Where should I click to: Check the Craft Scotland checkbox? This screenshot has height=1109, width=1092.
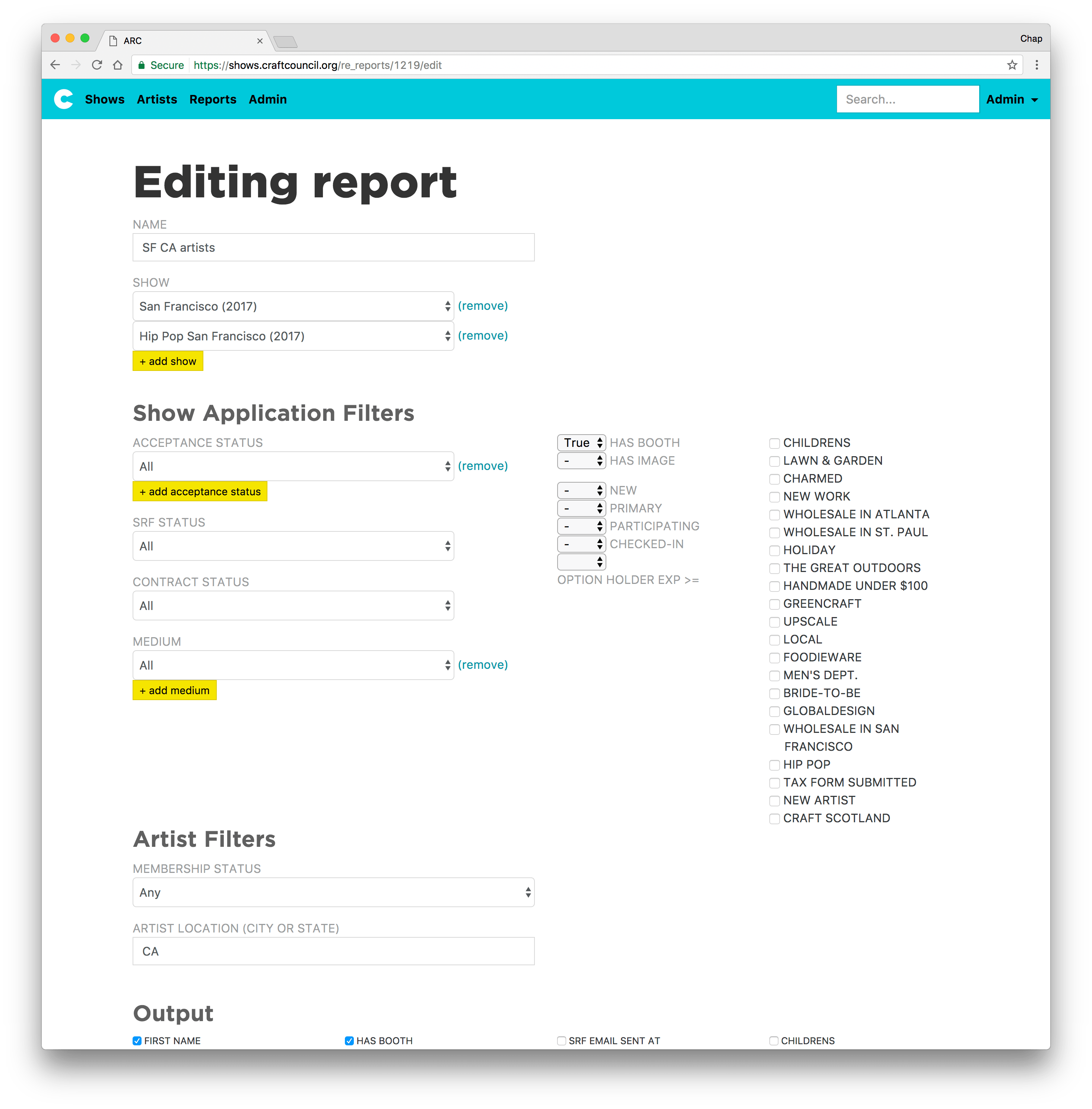(774, 819)
